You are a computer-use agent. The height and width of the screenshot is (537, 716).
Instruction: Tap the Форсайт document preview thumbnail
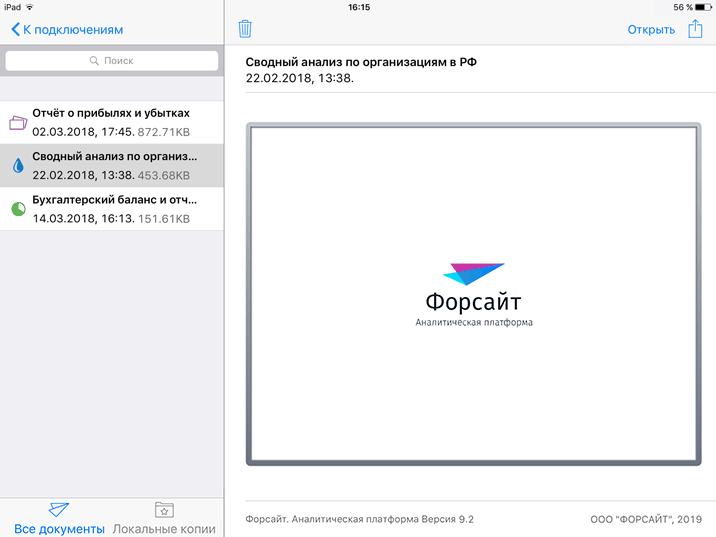[x=474, y=294]
